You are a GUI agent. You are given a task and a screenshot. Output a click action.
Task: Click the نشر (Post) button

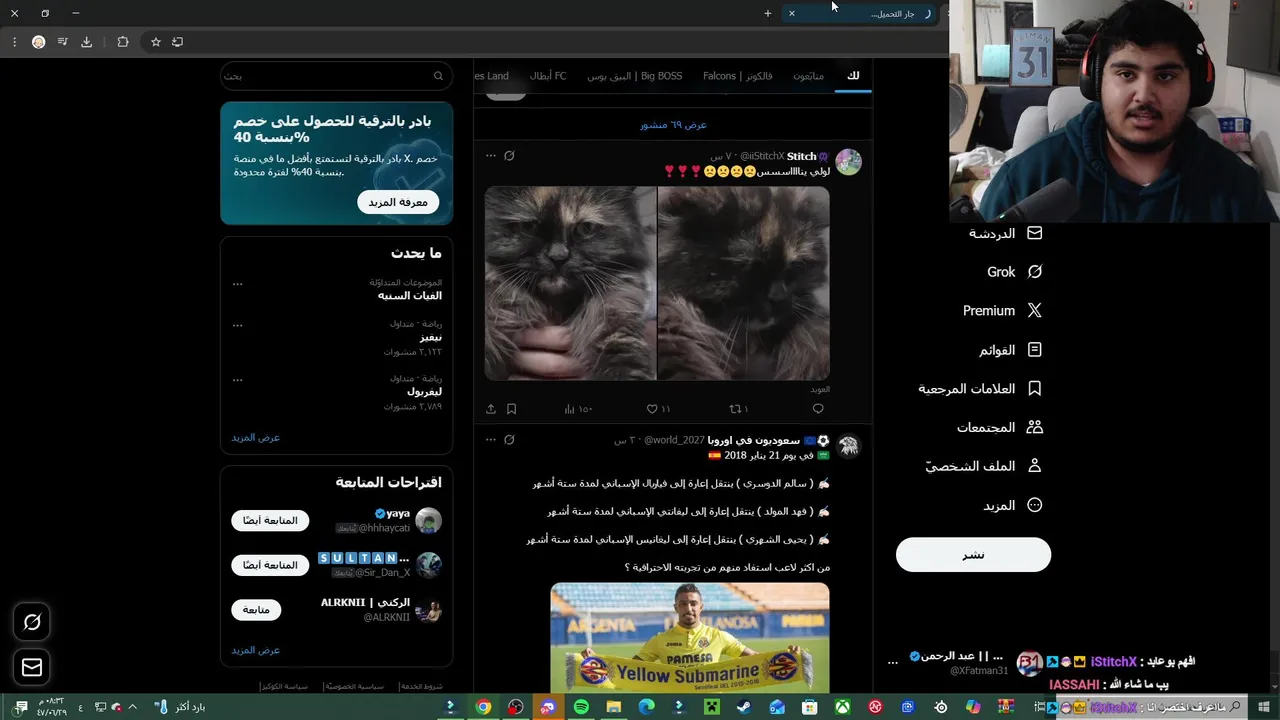[973, 555]
